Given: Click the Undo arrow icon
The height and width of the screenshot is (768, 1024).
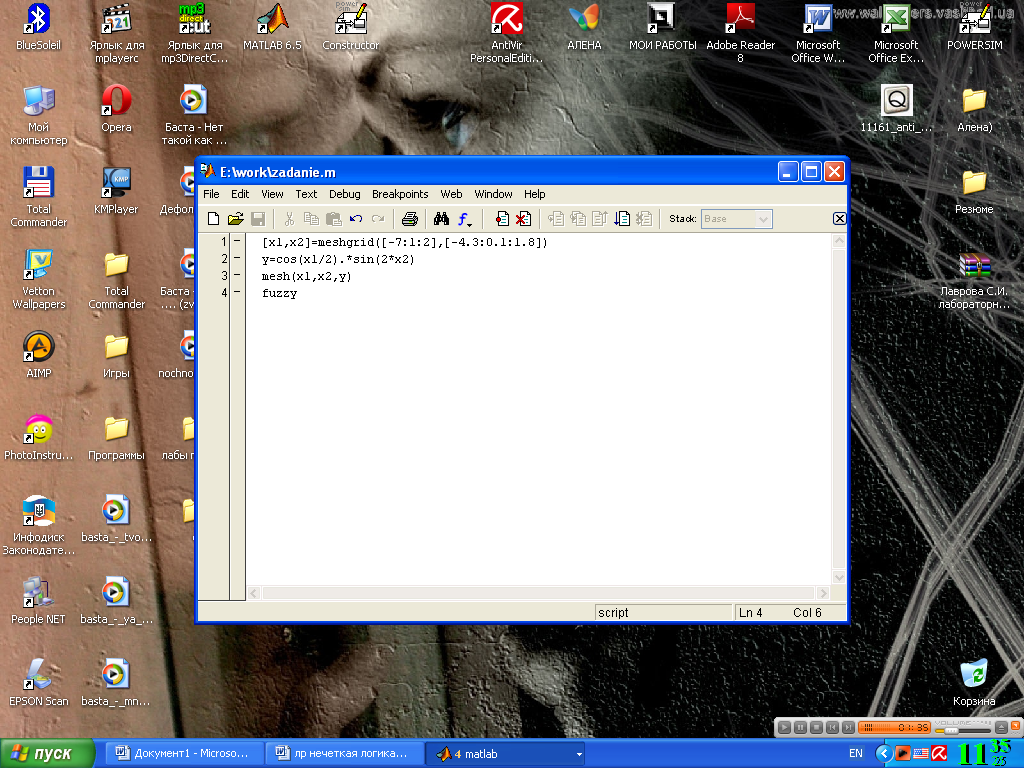Looking at the screenshot, I should pyautogui.click(x=356, y=219).
